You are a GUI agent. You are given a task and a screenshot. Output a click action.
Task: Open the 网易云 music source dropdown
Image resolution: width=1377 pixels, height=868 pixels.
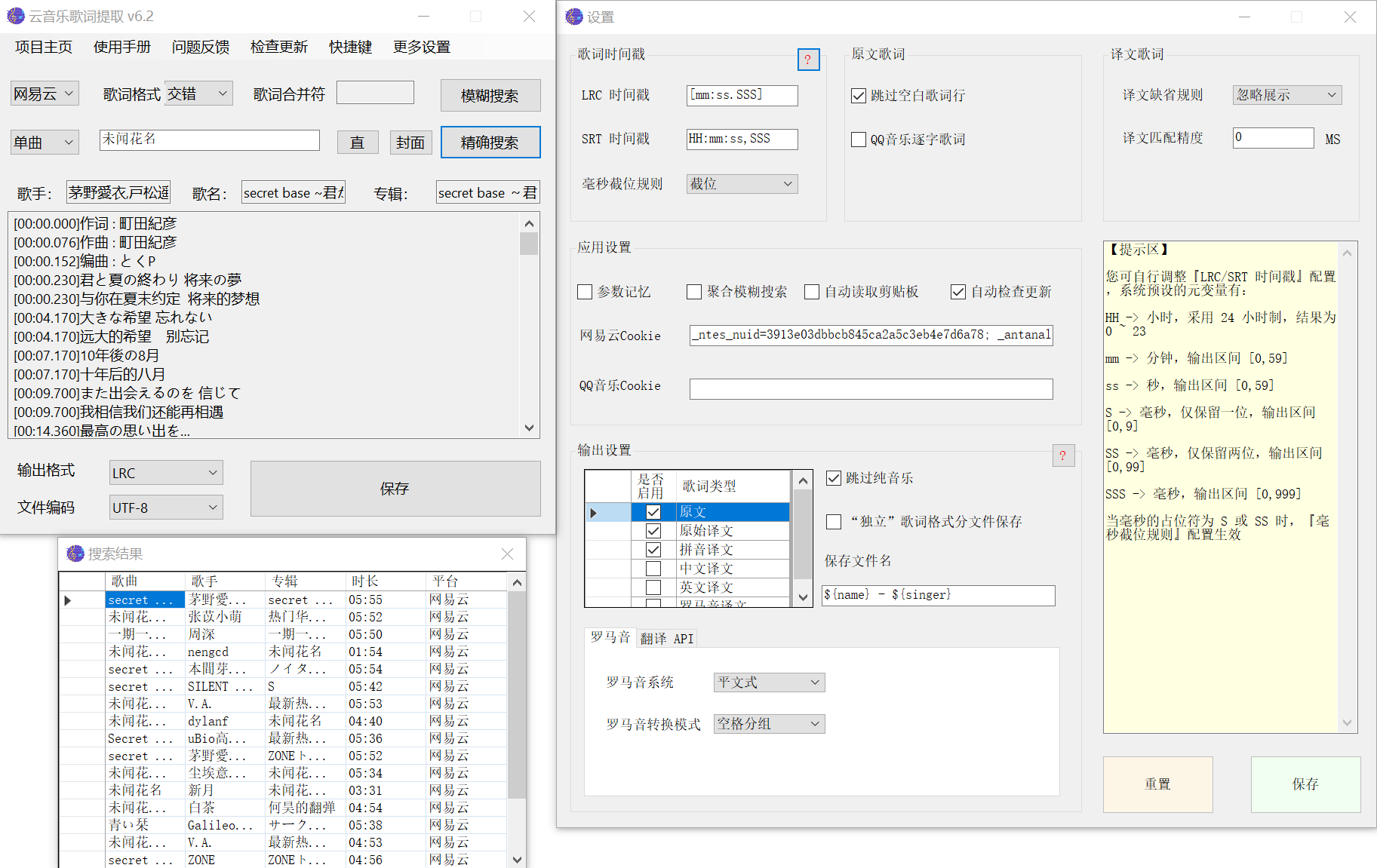tap(45, 94)
